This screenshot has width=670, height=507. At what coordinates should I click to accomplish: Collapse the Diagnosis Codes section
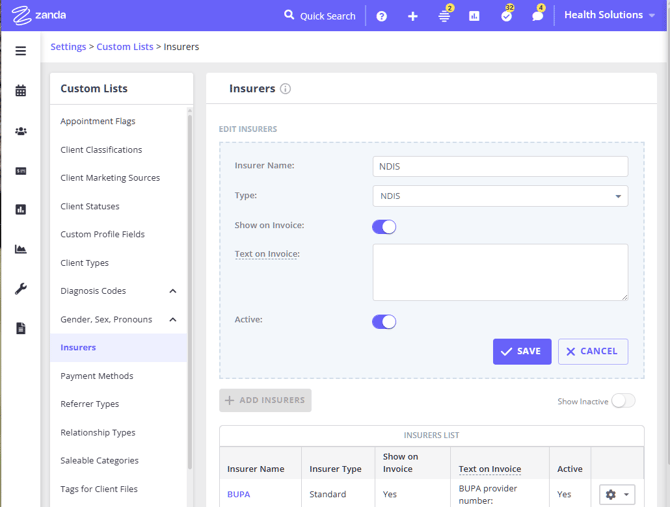tap(173, 291)
